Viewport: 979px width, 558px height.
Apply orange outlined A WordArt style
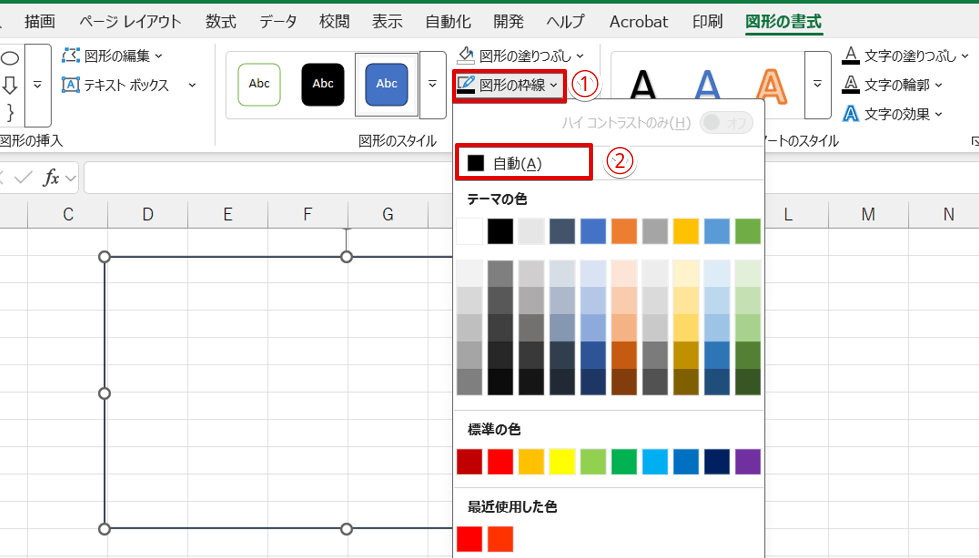click(772, 86)
